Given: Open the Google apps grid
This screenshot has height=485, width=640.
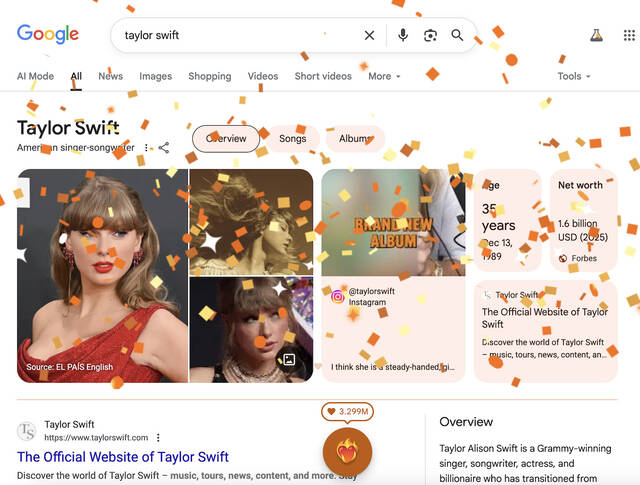Looking at the screenshot, I should [629, 35].
